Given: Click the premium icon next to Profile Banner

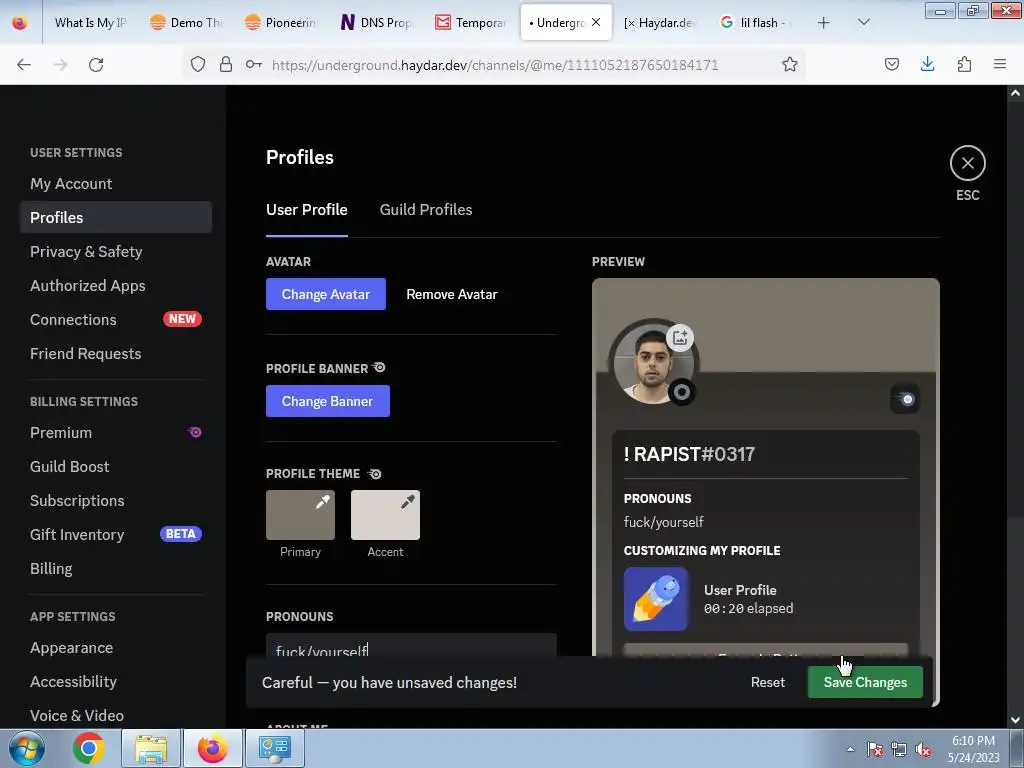Looking at the screenshot, I should point(379,368).
